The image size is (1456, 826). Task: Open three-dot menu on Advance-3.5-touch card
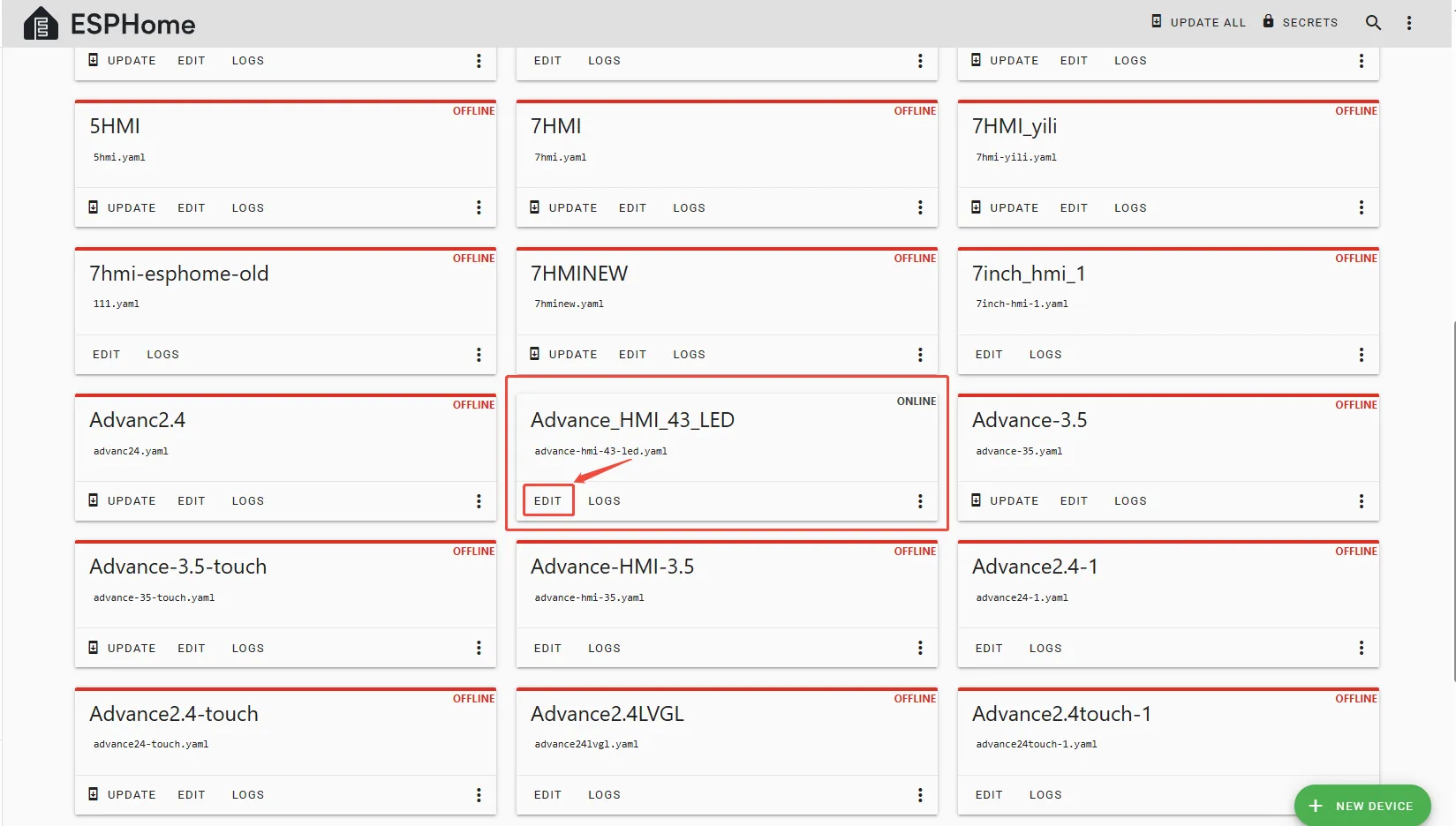coord(479,648)
